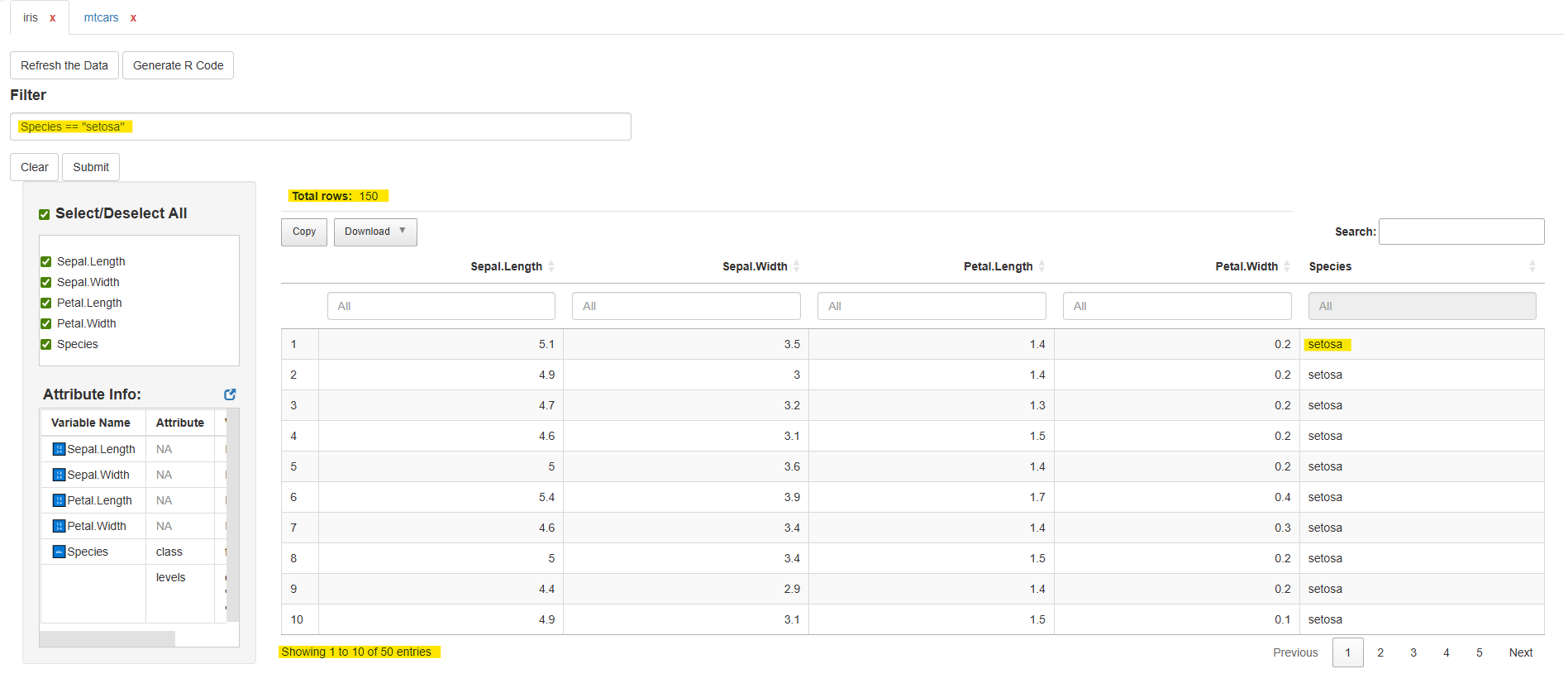1568x688 pixels.
Task: Click the Attribute Info horizontal scrollbar
Action: click(107, 638)
